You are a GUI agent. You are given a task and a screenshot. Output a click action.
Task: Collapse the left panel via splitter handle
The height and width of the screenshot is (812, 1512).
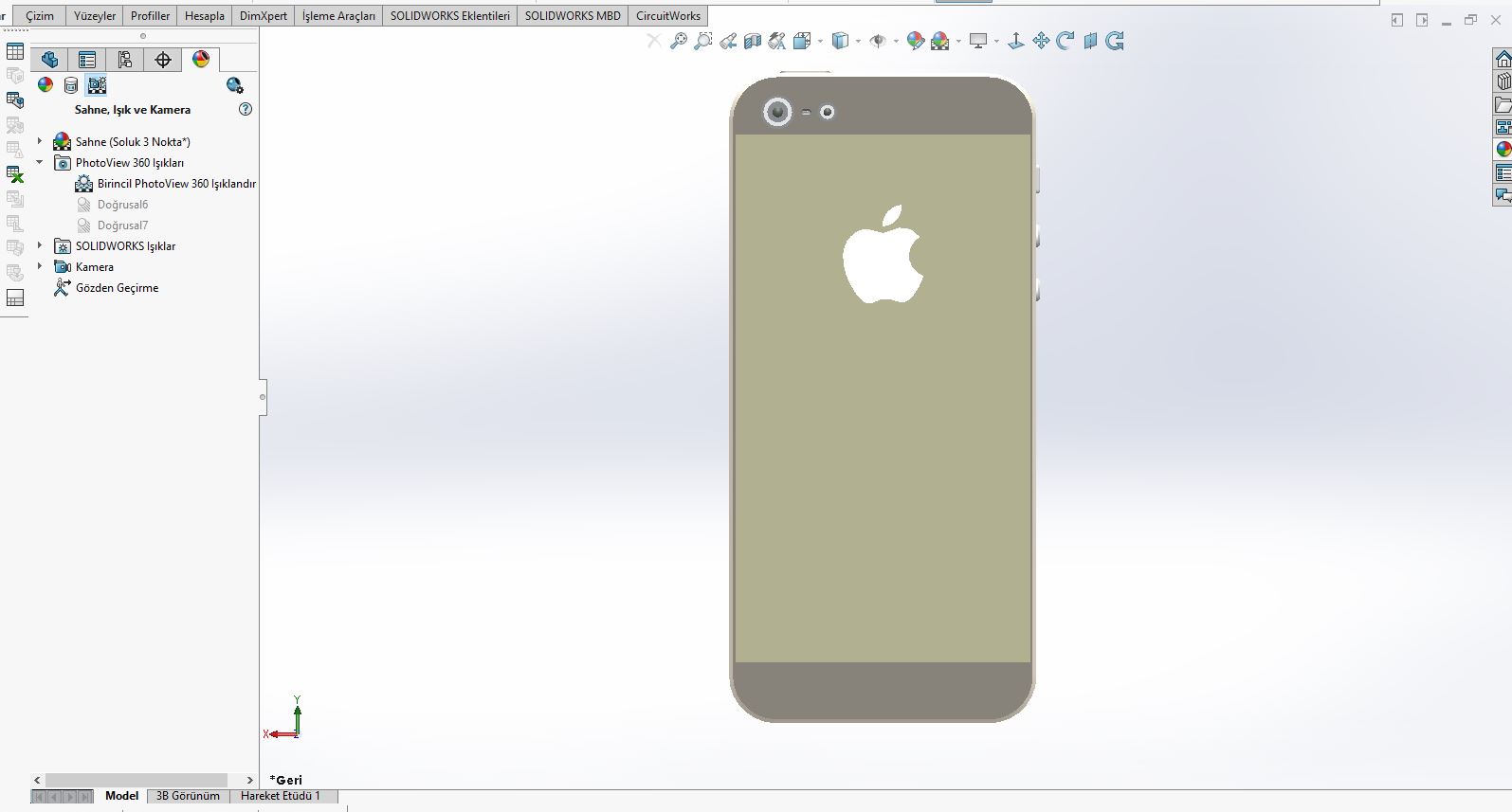(x=263, y=396)
